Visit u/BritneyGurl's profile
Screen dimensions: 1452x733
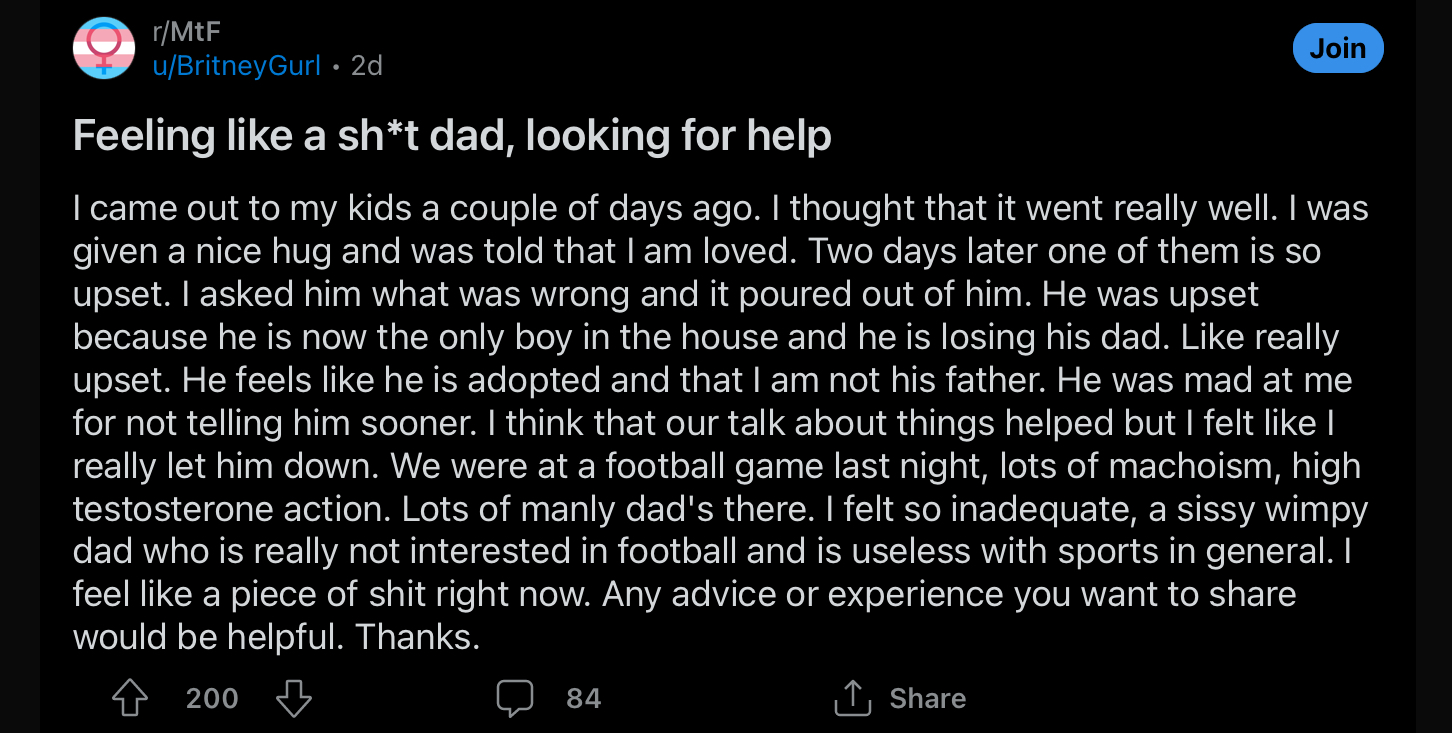236,66
